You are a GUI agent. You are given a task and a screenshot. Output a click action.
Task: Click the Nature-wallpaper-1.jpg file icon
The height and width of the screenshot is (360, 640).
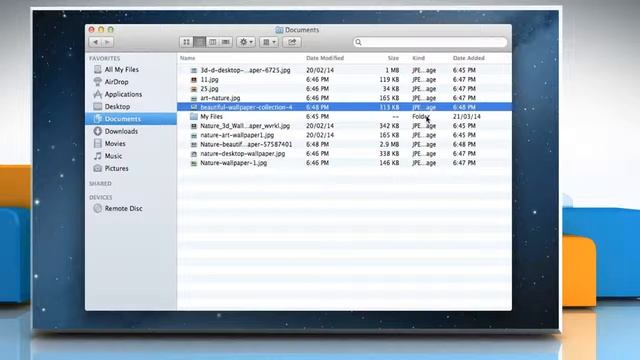coord(194,163)
